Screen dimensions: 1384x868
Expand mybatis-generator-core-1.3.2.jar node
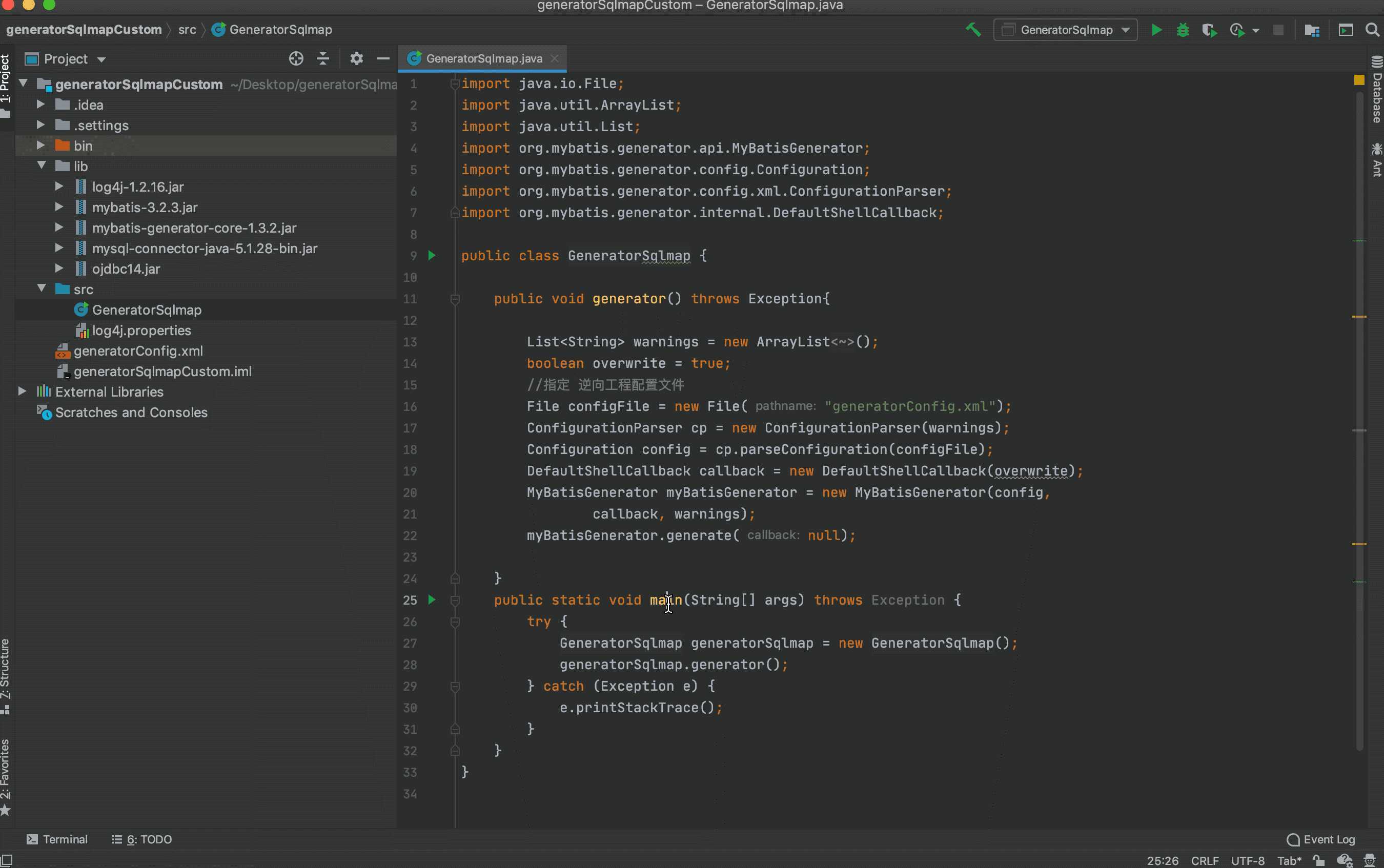click(58, 228)
